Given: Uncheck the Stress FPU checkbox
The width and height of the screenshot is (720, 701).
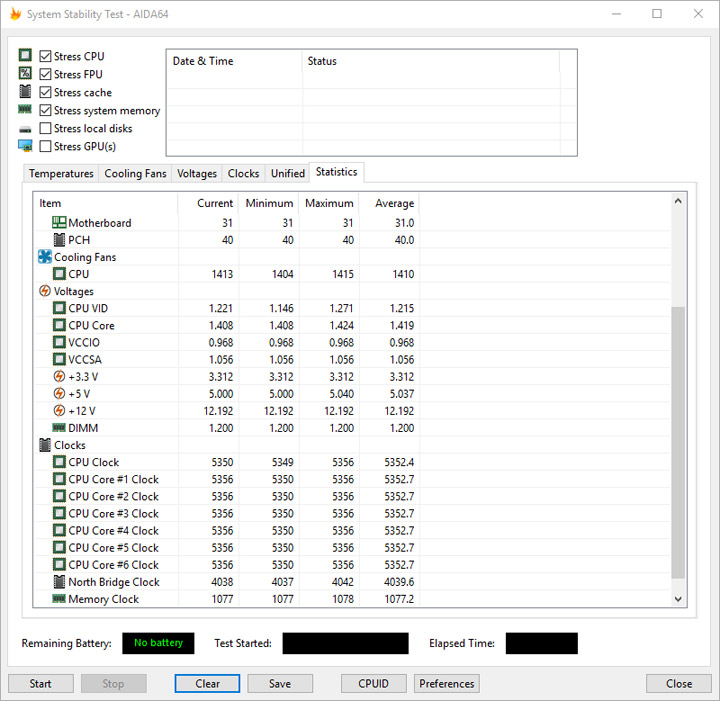Looking at the screenshot, I should [x=45, y=74].
